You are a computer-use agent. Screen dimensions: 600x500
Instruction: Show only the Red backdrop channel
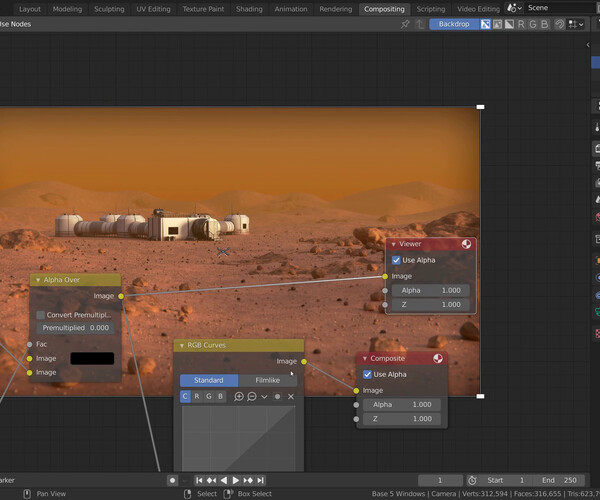click(521, 24)
